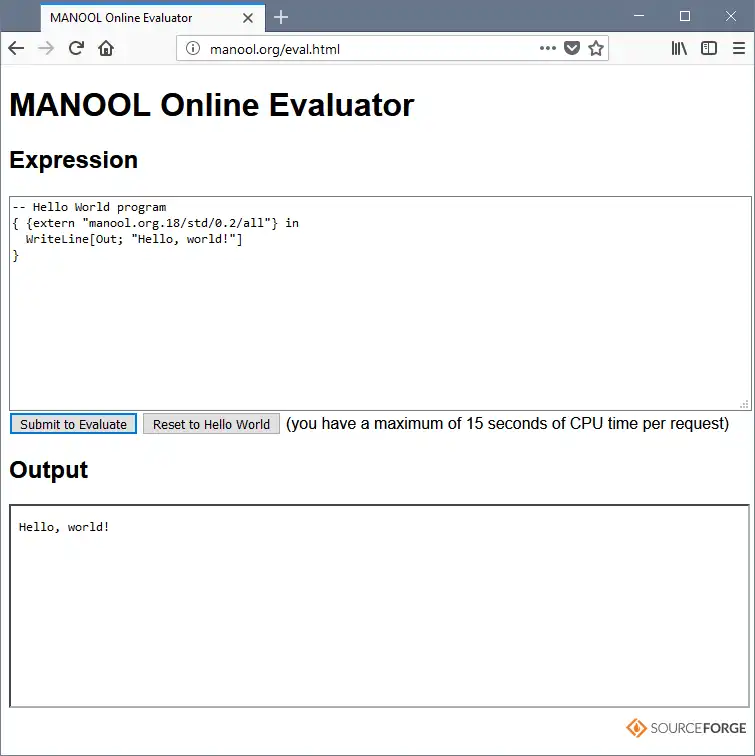This screenshot has width=755, height=756.
Task: Click Reset to Hello World button
Action: point(211,424)
